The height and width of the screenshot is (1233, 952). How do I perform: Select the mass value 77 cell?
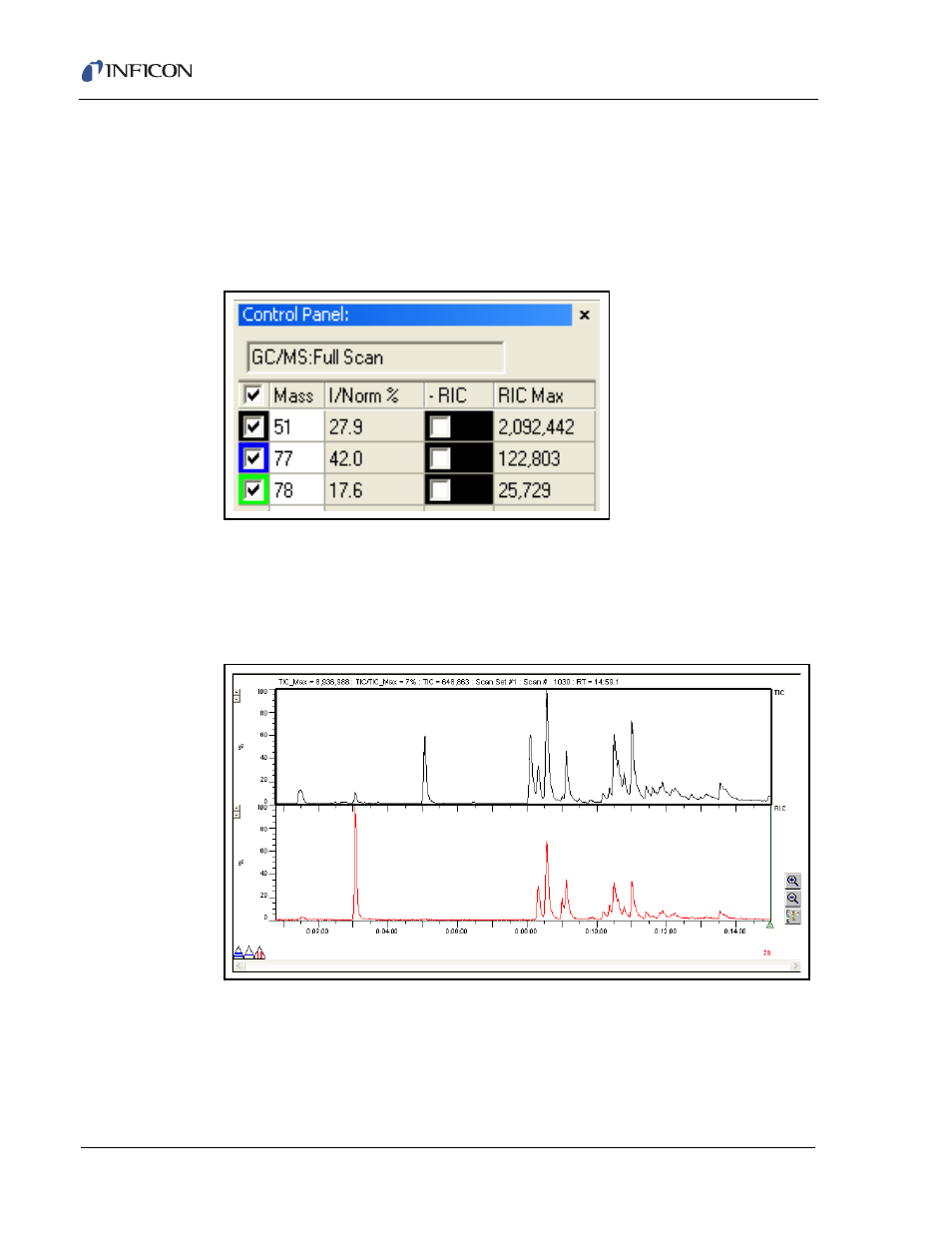point(296,459)
